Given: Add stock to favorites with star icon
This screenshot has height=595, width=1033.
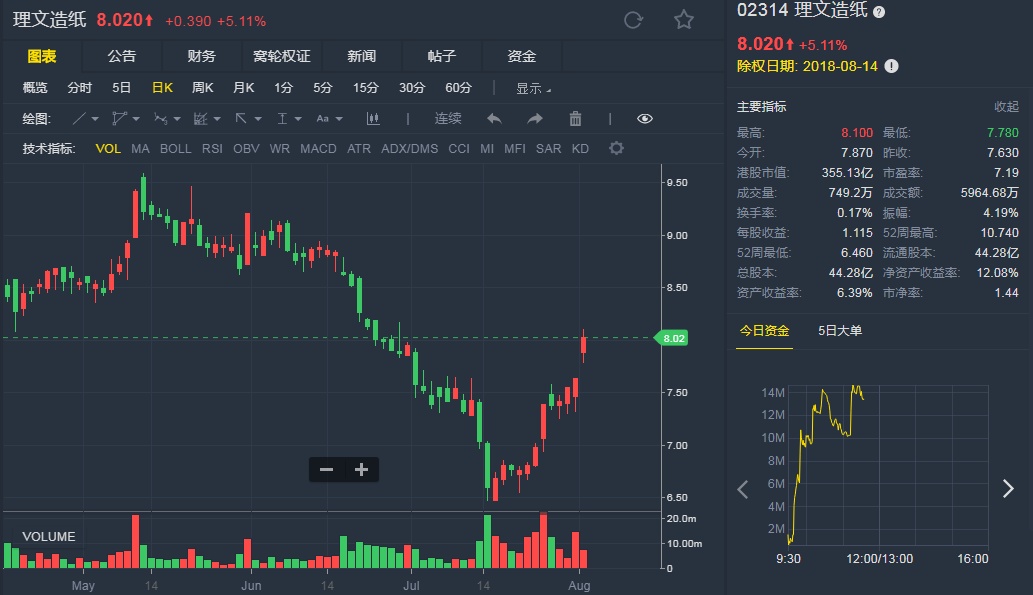Looking at the screenshot, I should [684, 20].
